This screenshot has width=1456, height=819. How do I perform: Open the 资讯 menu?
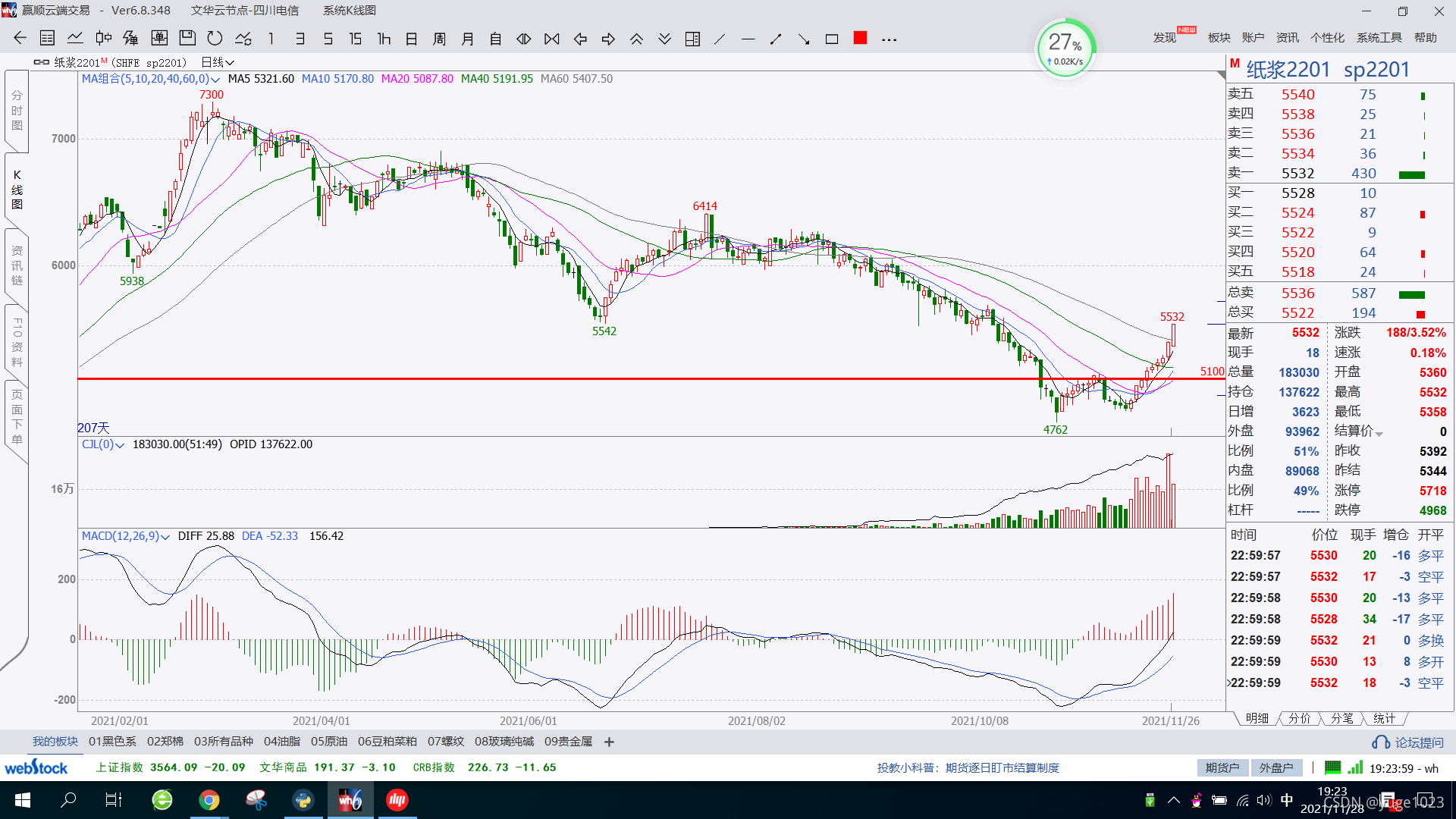point(1288,37)
